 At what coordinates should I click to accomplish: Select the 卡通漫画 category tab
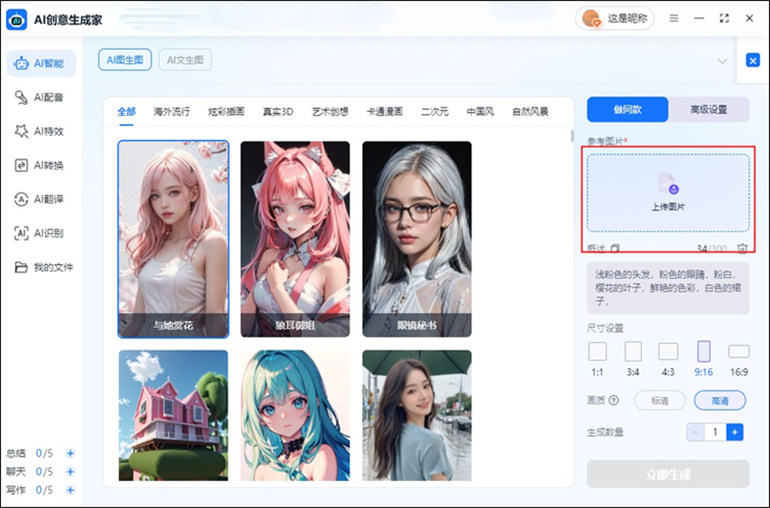click(x=385, y=112)
